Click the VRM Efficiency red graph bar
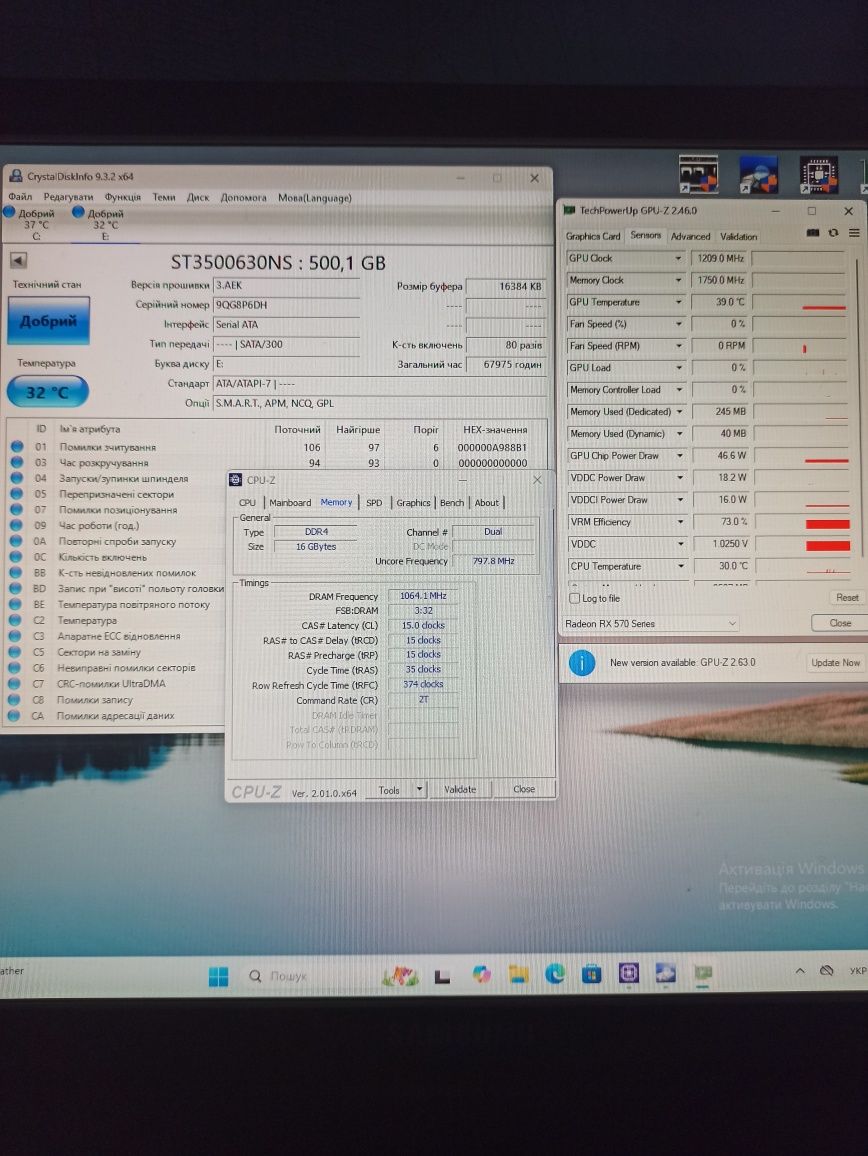Viewport: 868px width, 1156px height. [x=827, y=524]
